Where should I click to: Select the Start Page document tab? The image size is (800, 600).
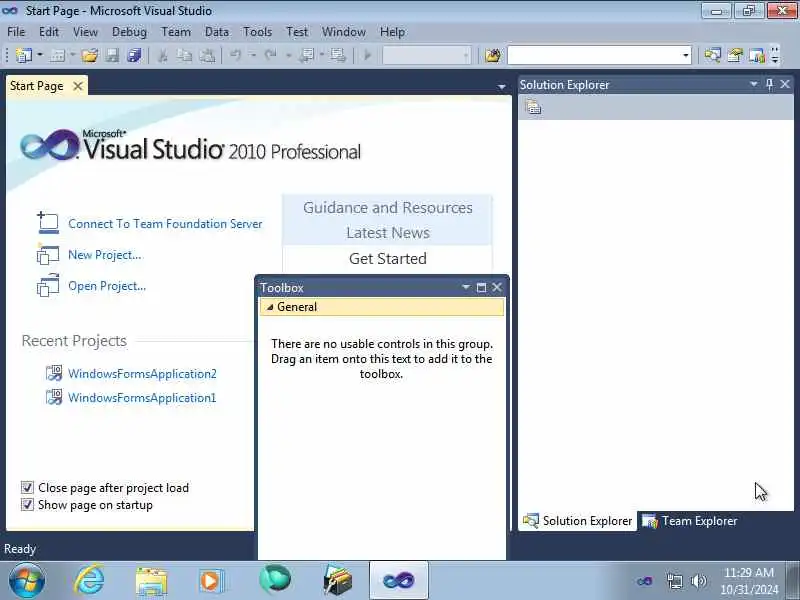(37, 86)
